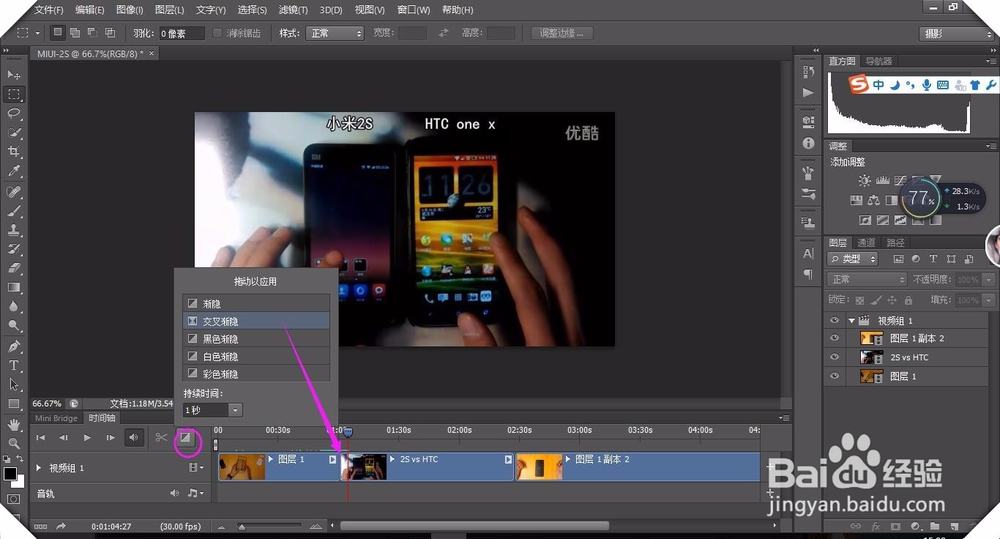The image size is (1000, 539).
Task: Select the Move tool
Action: tap(13, 75)
